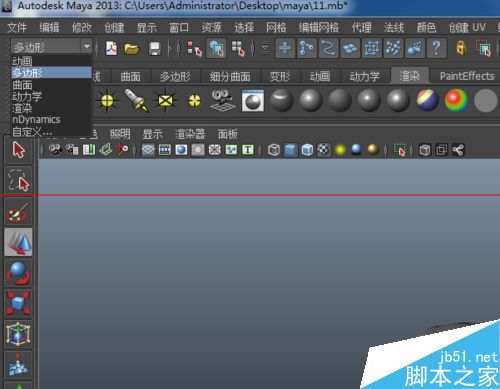Create an area light from shelf
The height and width of the screenshot is (389, 500).
coord(165,100)
